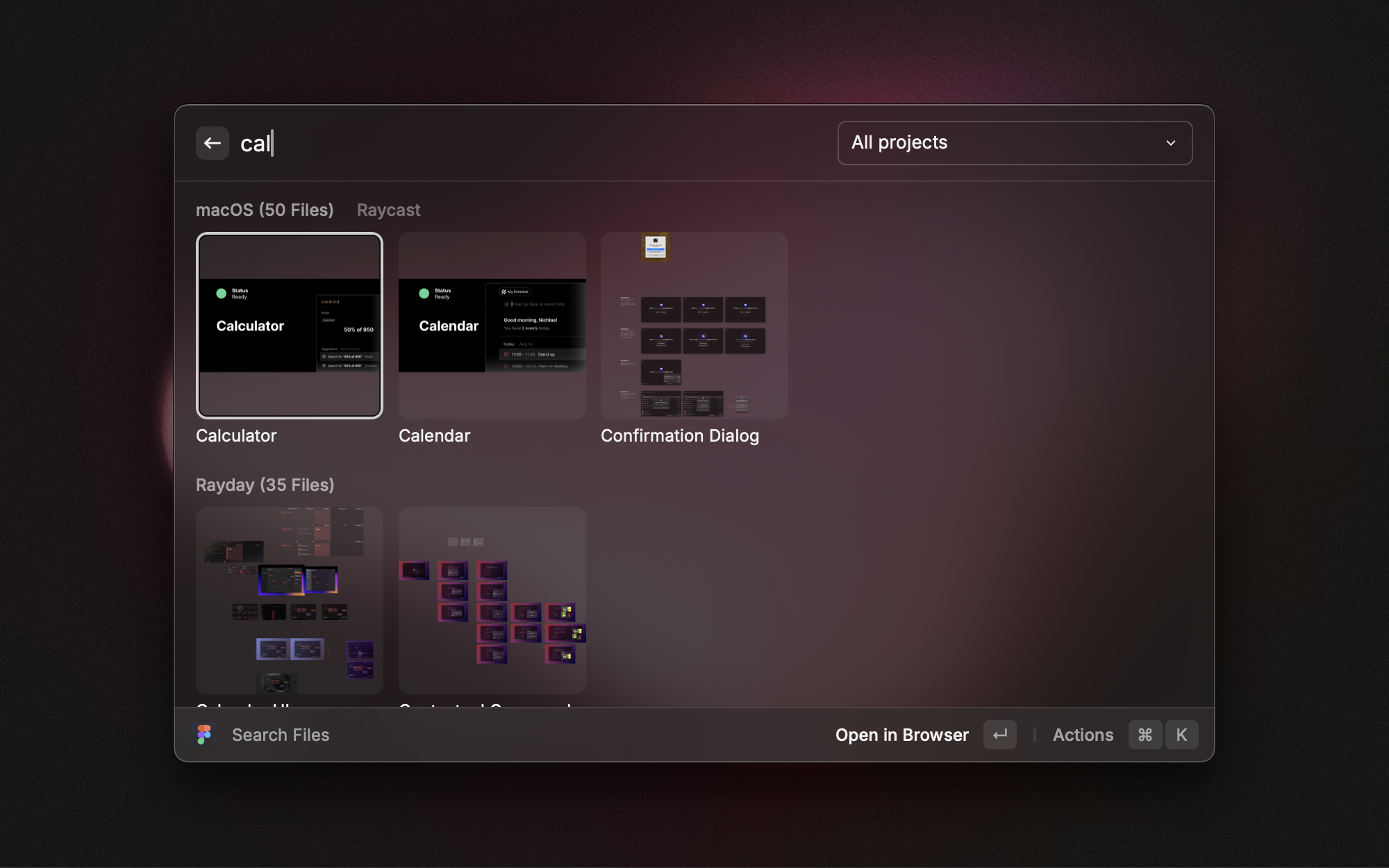Select the Confirmation Dialog thumbnail

(x=694, y=326)
